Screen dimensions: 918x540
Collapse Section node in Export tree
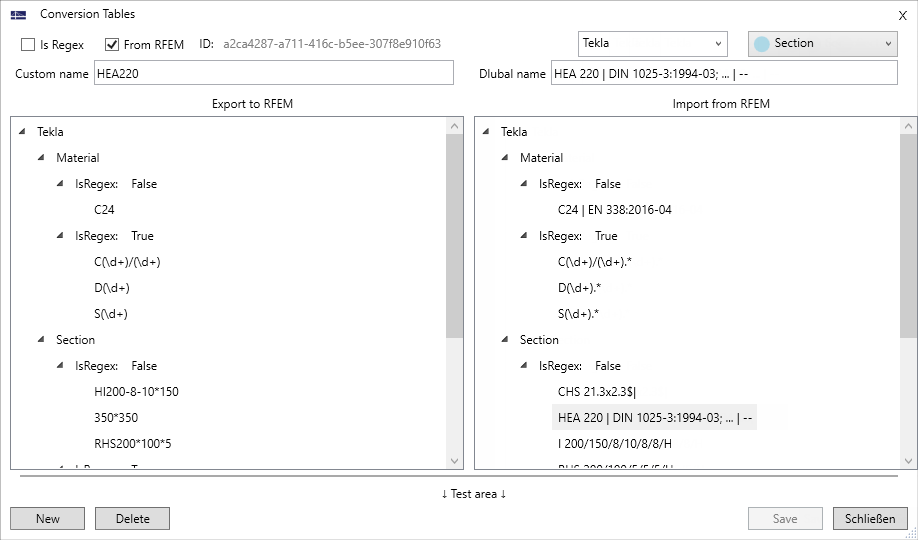42,340
